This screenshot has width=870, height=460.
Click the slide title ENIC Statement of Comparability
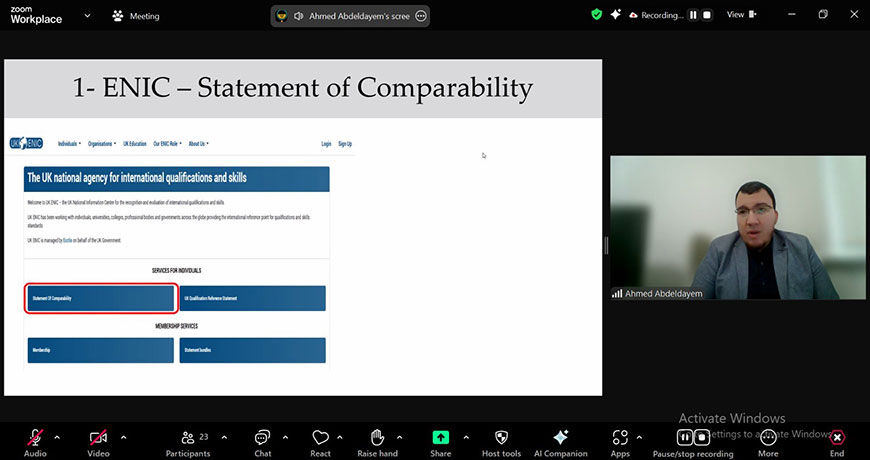tap(303, 88)
